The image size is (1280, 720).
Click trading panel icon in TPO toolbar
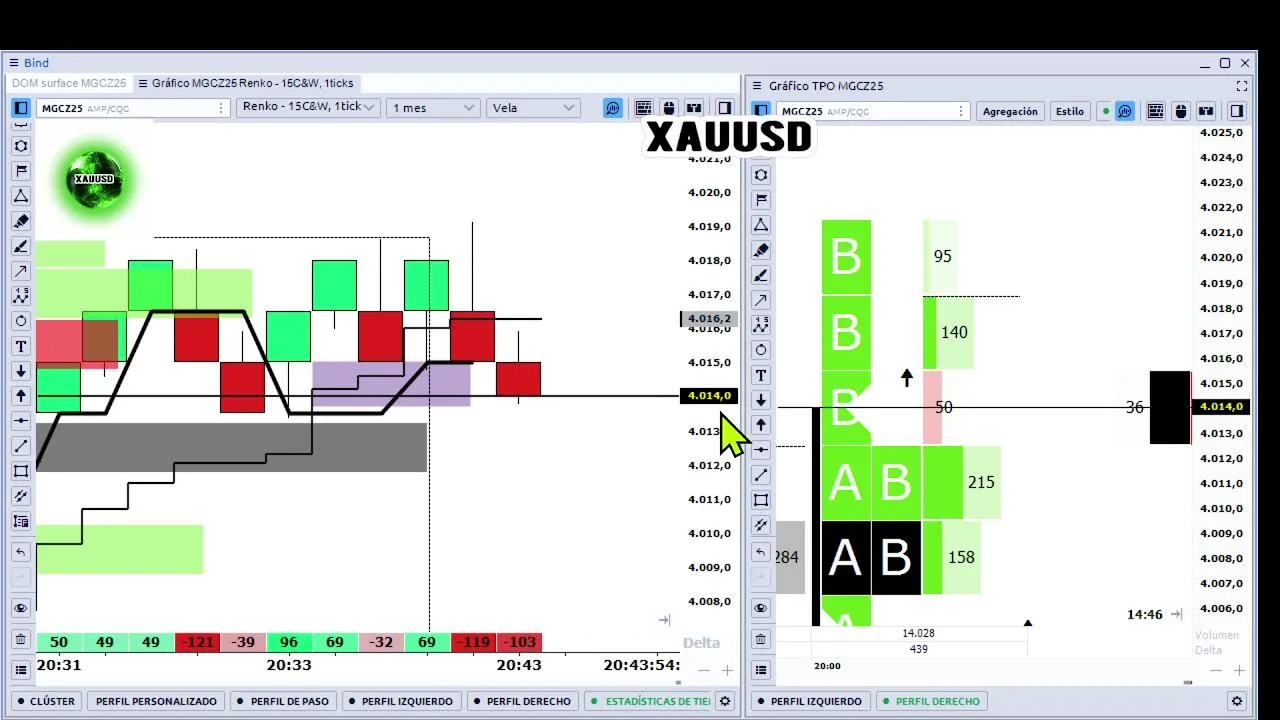1206,111
